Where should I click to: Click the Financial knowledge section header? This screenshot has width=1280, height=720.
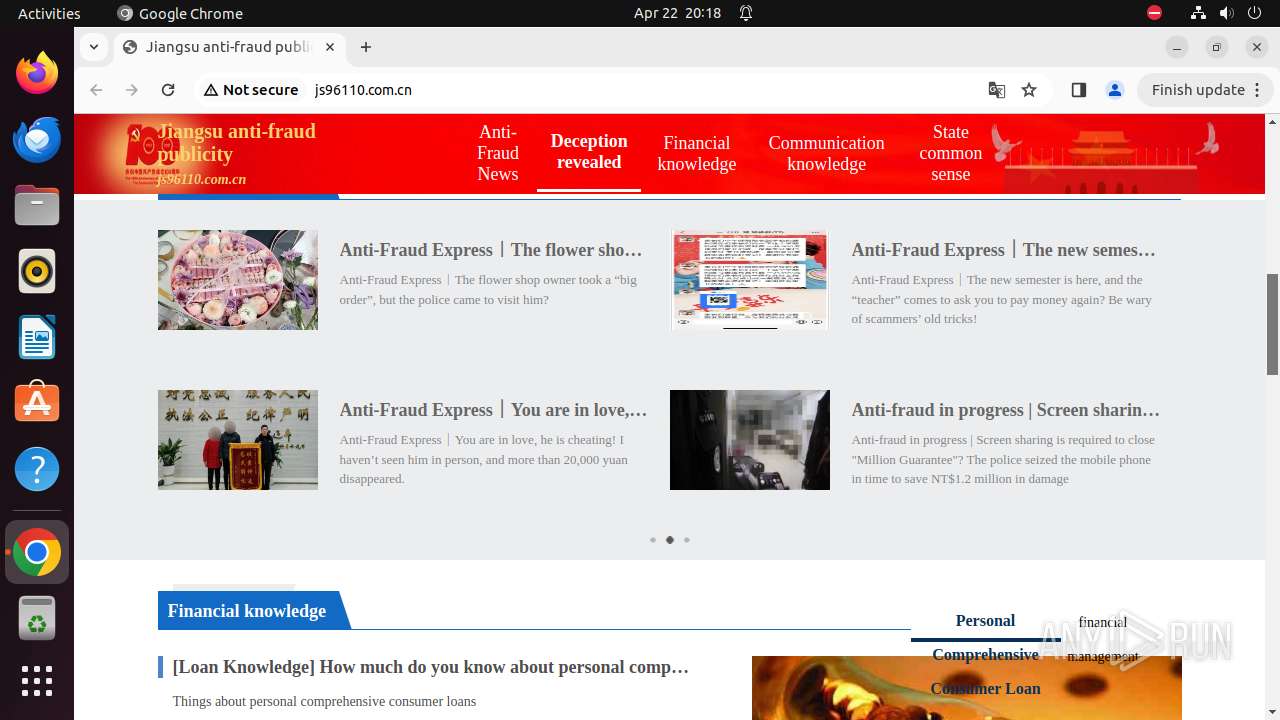pos(247,611)
